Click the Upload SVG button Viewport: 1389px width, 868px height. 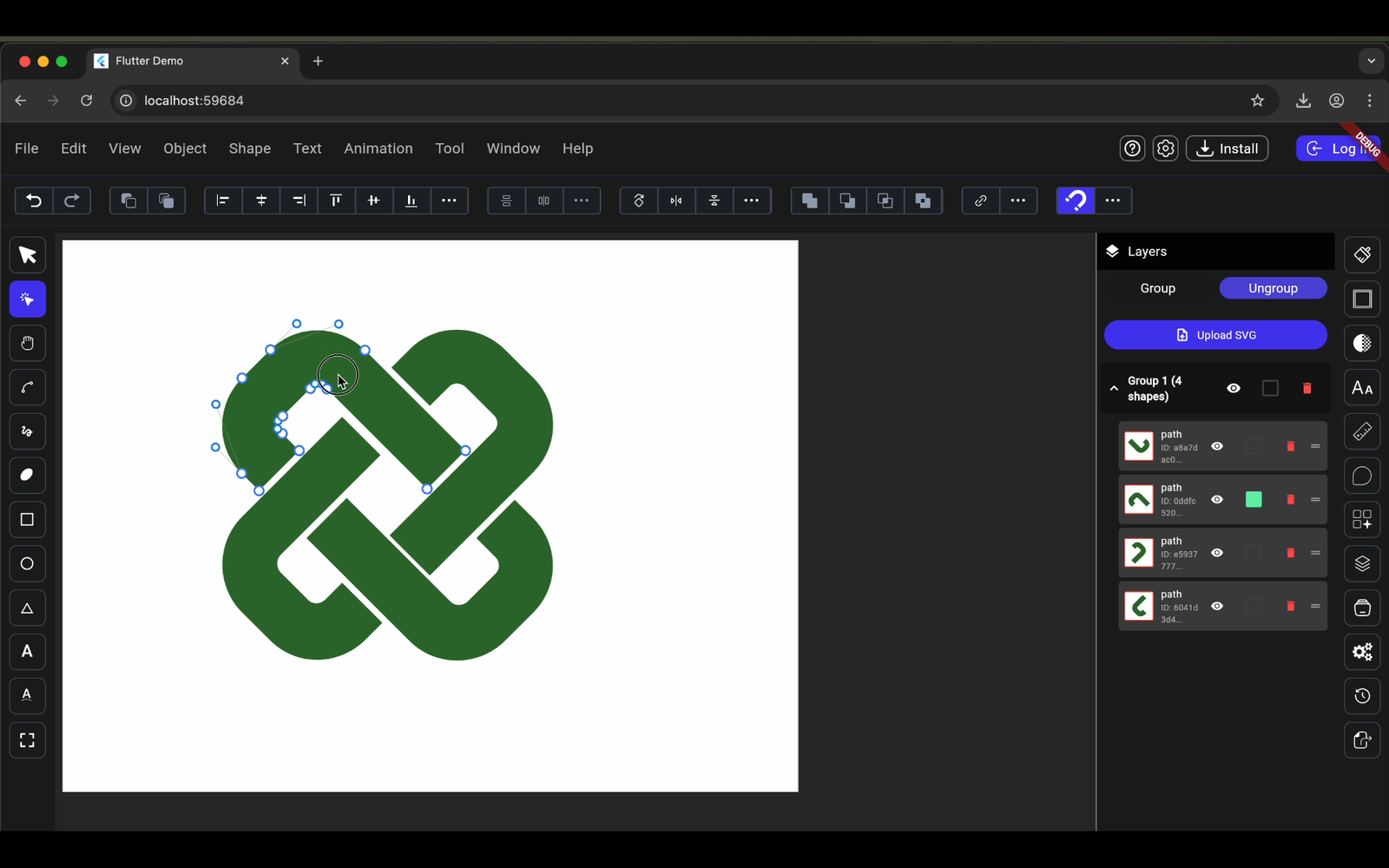click(1215, 334)
